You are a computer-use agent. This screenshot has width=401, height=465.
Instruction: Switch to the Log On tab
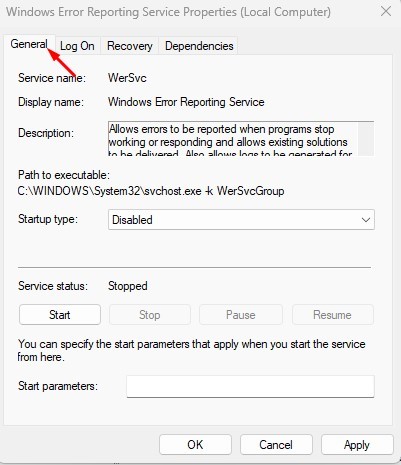(x=77, y=46)
